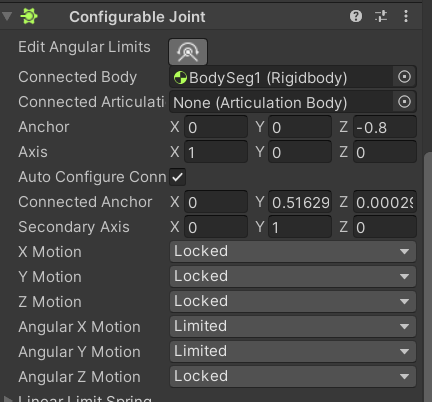
Task: Open the X Motion dropdown
Action: coord(293,251)
